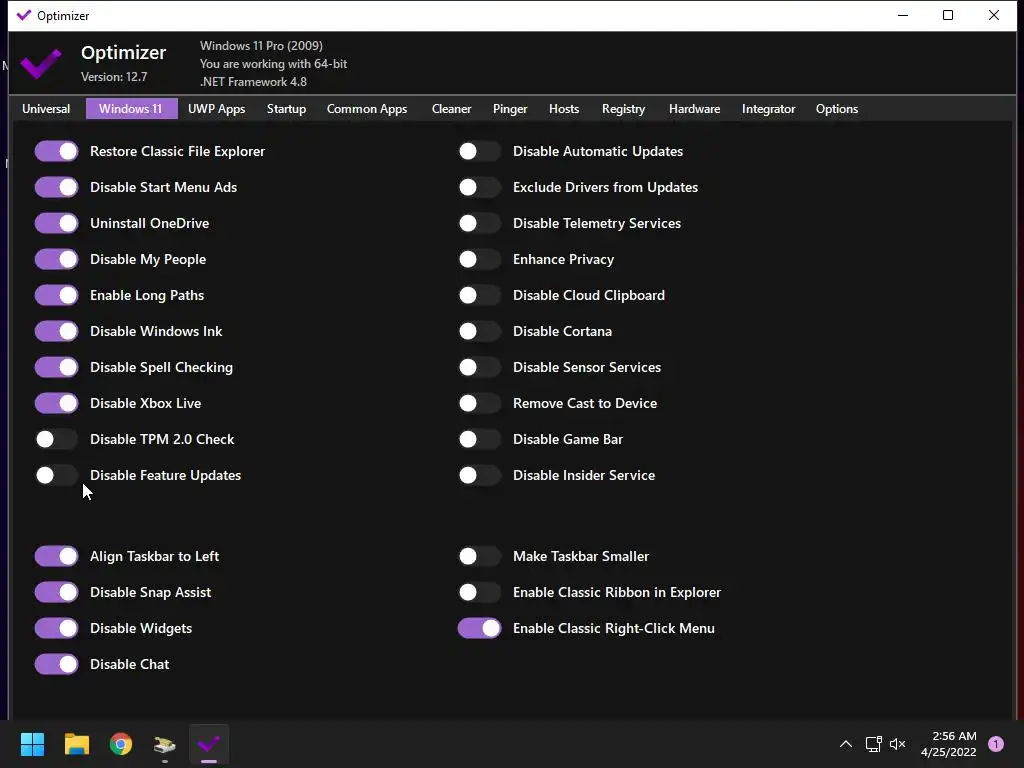The height and width of the screenshot is (768, 1024).
Task: Toggle Disable Windows Ink switch
Action: pyautogui.click(x=56, y=330)
